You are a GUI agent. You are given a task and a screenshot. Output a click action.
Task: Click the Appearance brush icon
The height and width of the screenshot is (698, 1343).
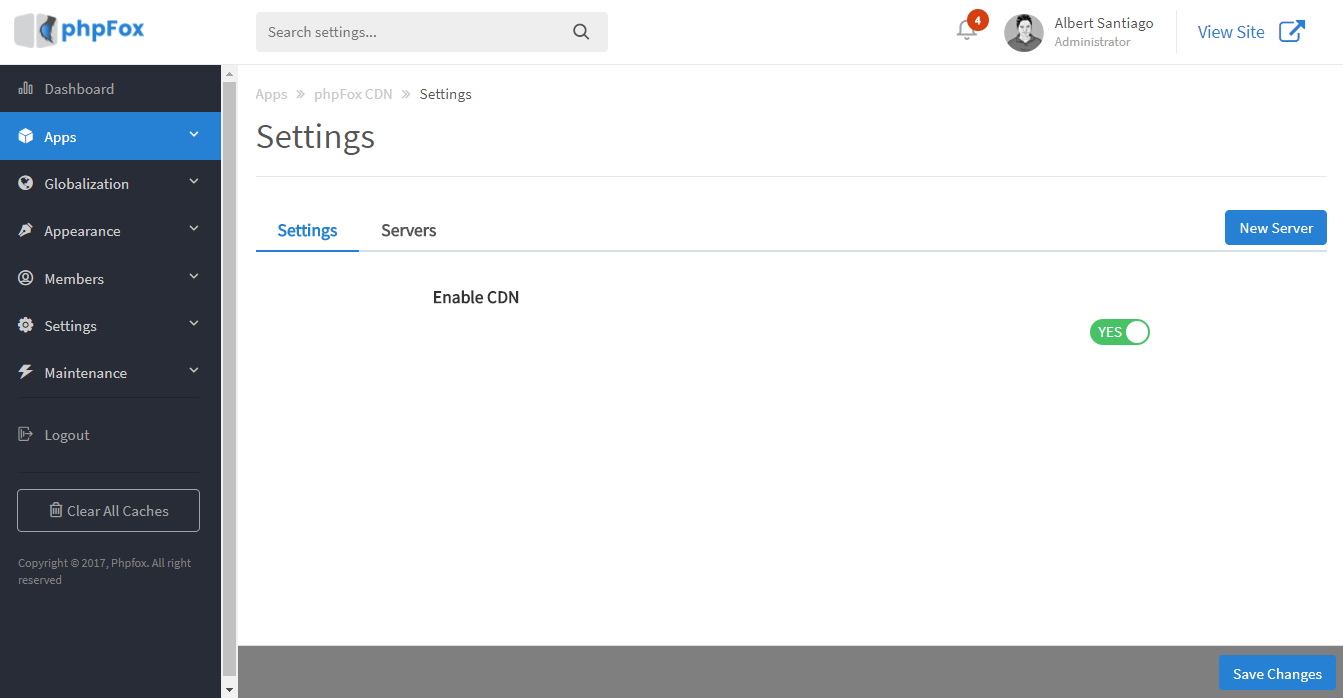(x=26, y=230)
